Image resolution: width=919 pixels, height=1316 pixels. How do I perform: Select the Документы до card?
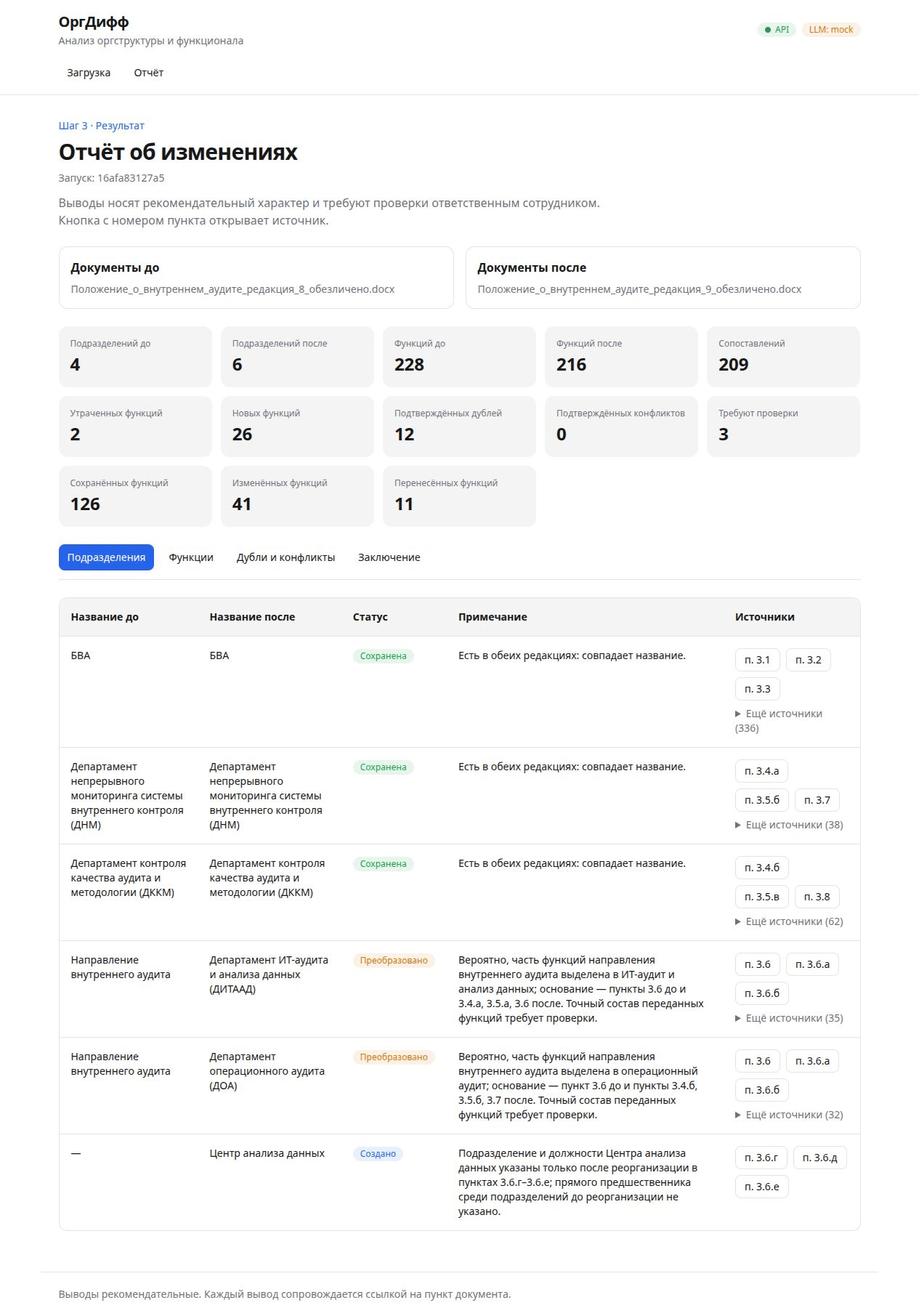(256, 278)
